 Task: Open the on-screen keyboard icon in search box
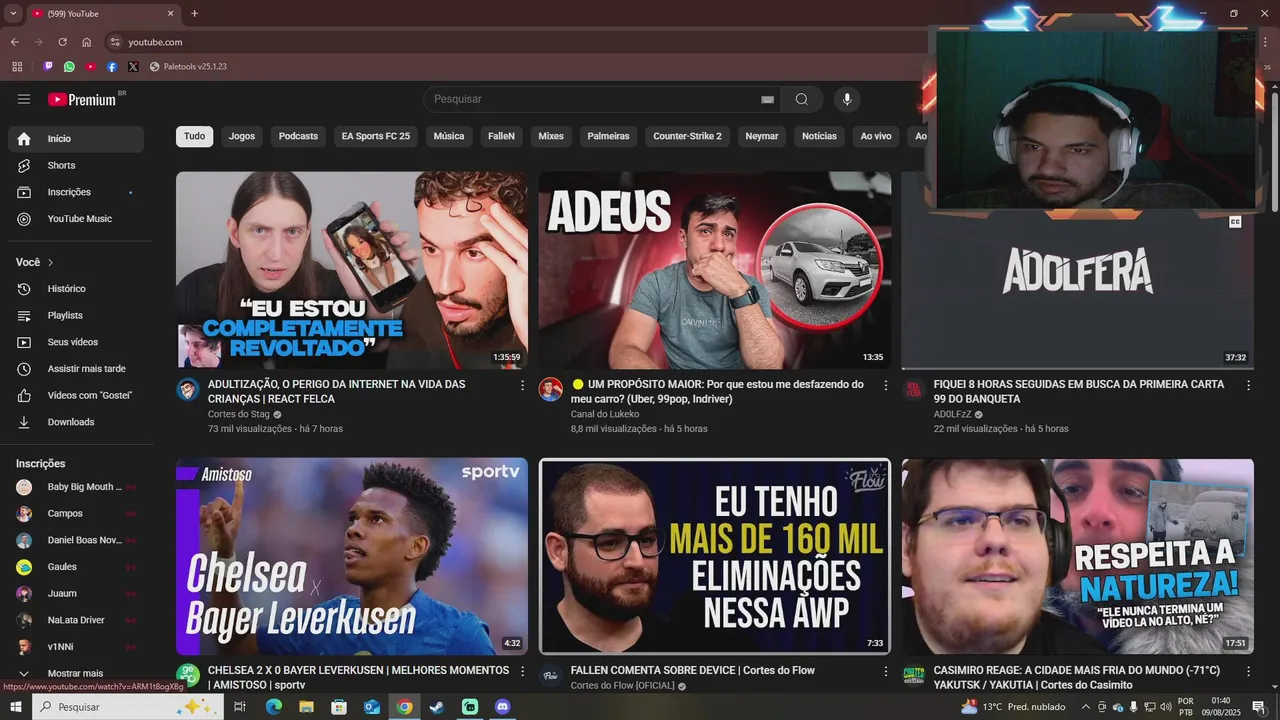click(767, 99)
